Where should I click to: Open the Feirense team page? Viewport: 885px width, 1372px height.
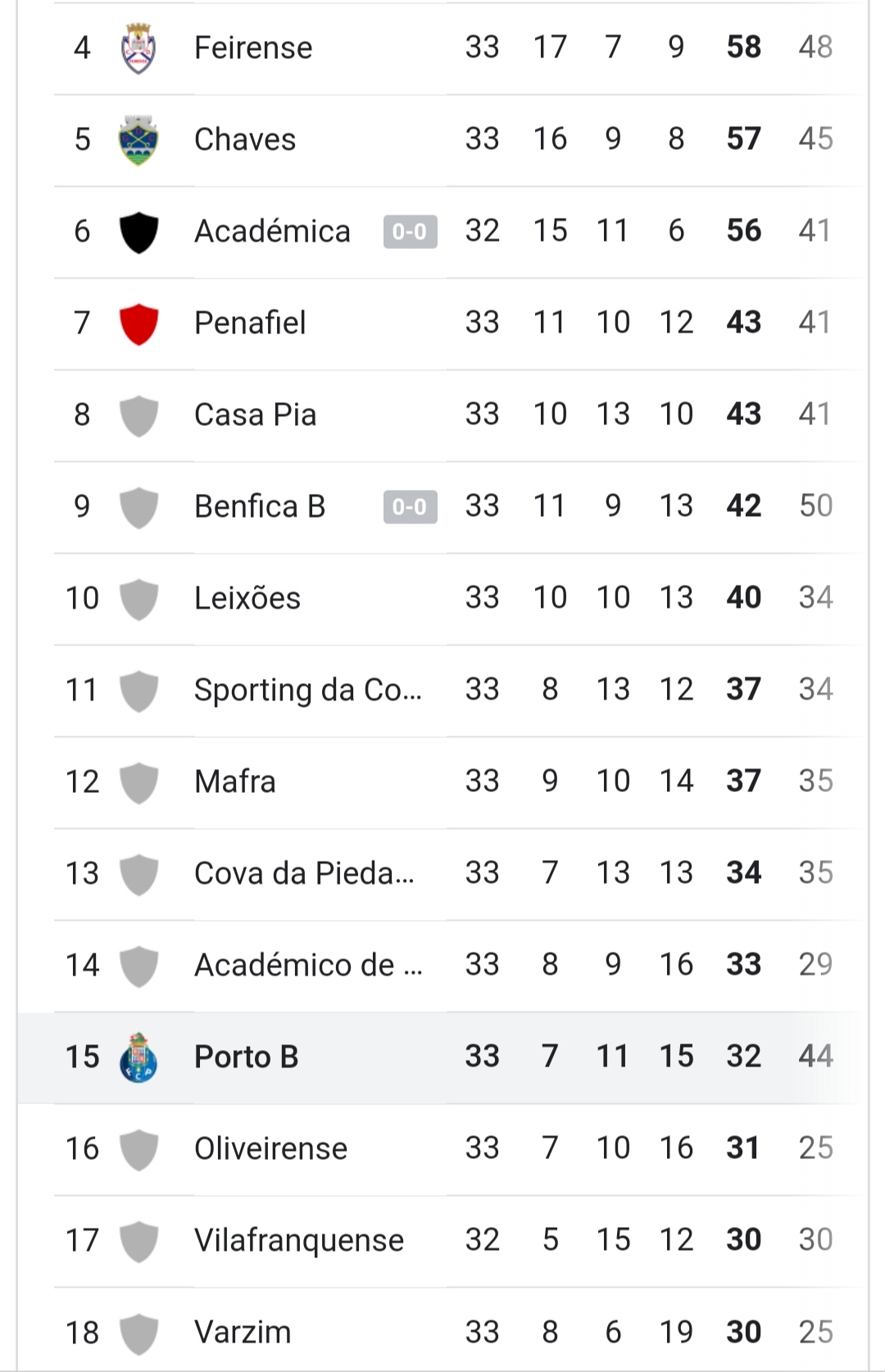pyautogui.click(x=253, y=48)
